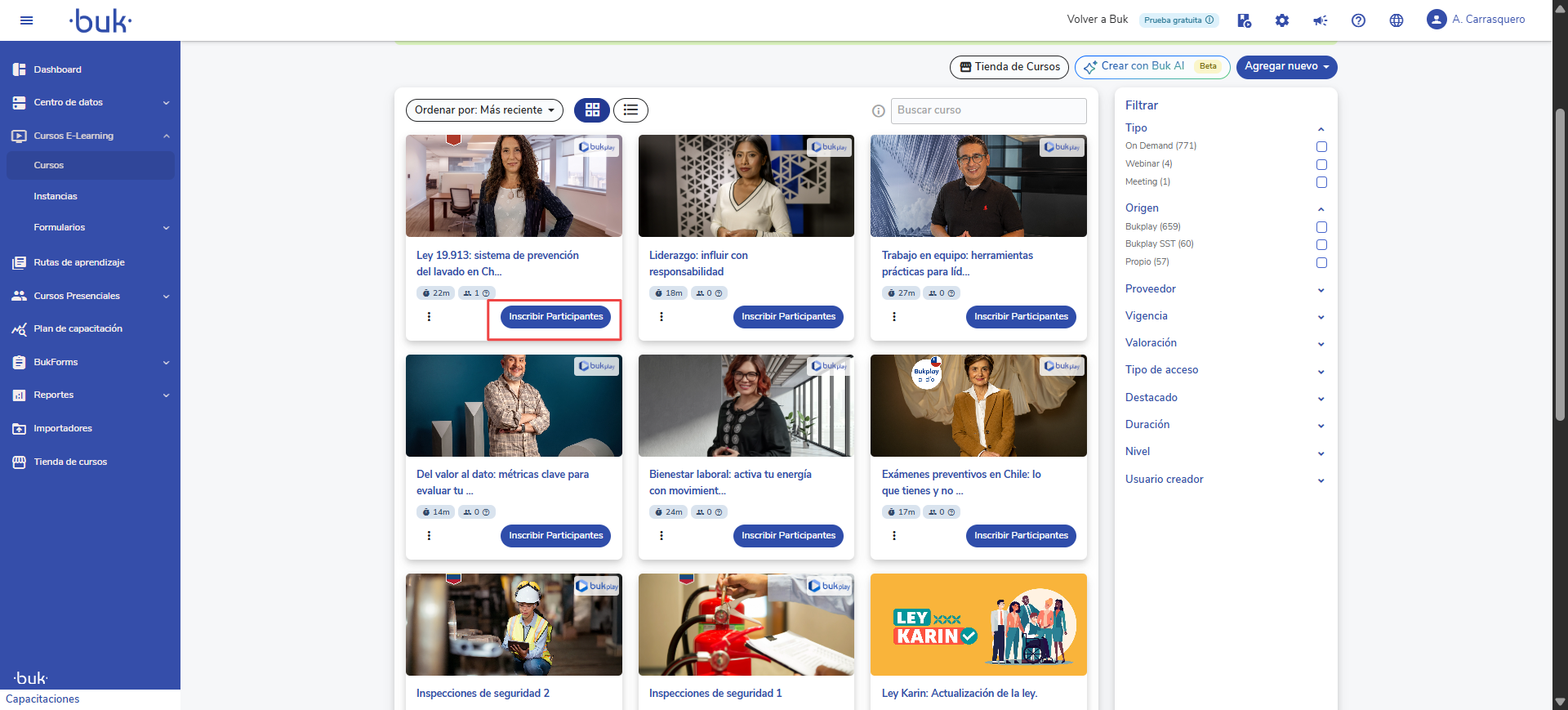1568x710 pixels.
Task: Open the Agregar nuevo dropdown
Action: pyautogui.click(x=1286, y=67)
